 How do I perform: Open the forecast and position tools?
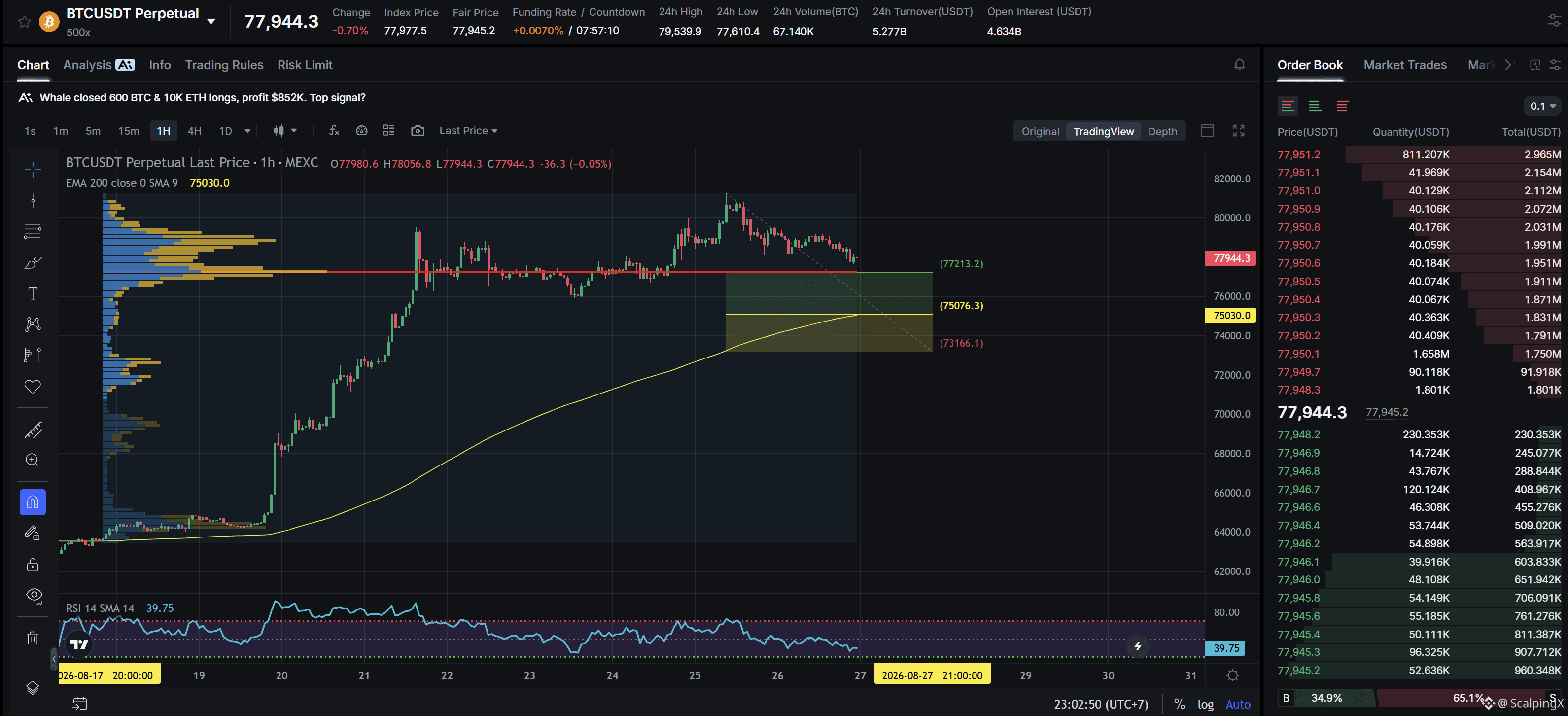33,355
